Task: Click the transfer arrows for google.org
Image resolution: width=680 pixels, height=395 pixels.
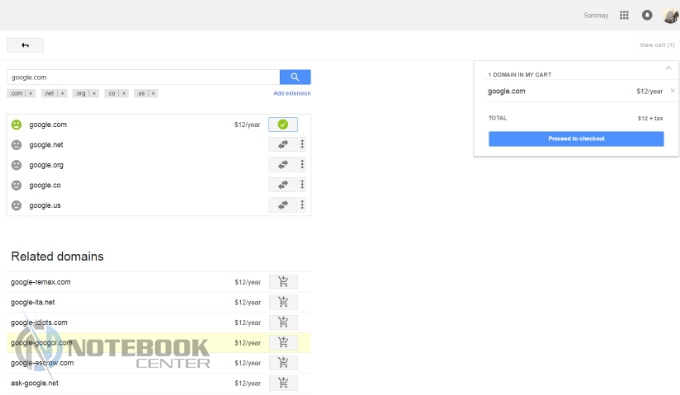Action: (283, 165)
